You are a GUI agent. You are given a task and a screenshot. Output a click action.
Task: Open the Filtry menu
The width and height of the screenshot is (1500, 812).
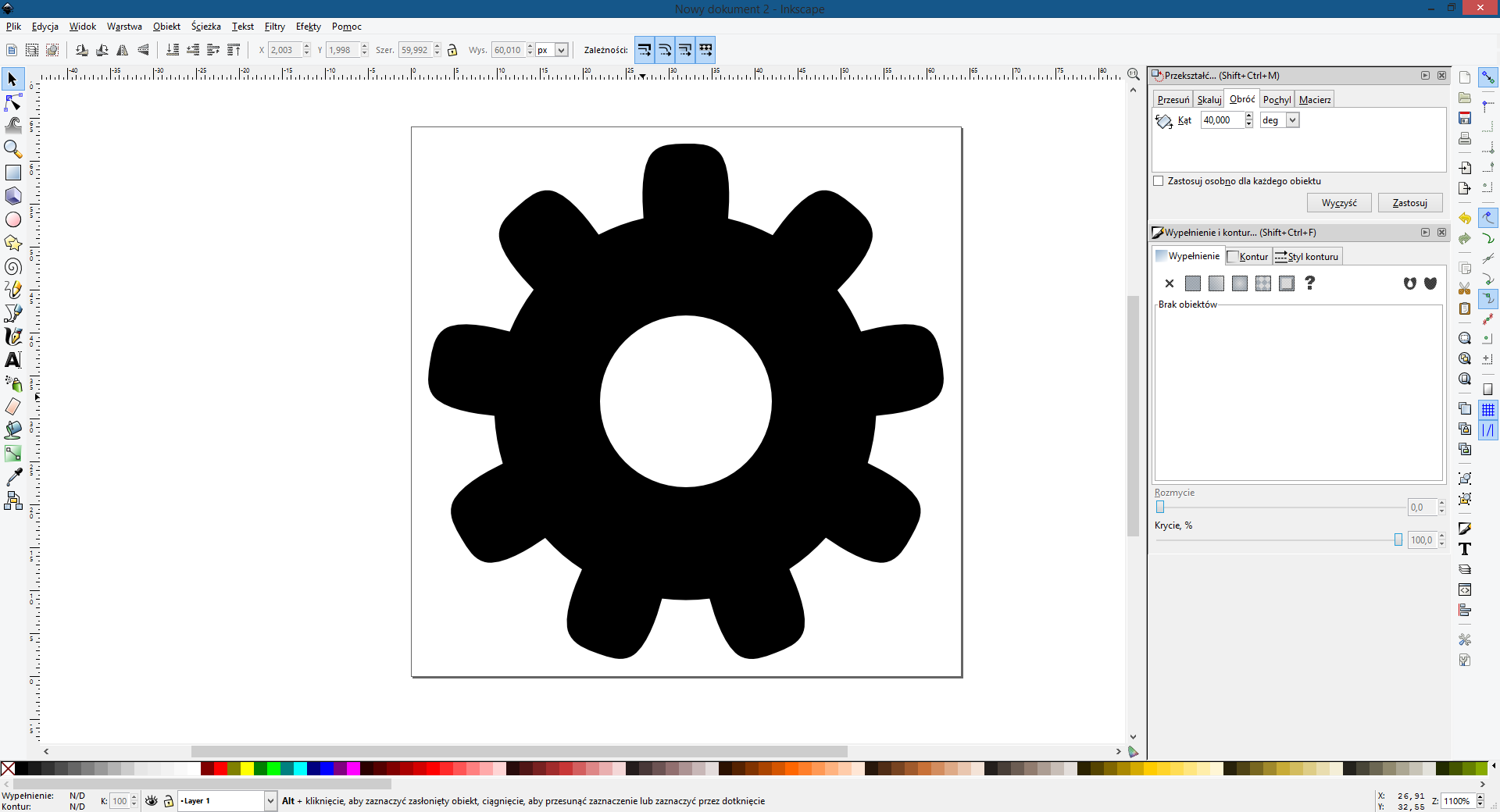(x=274, y=27)
